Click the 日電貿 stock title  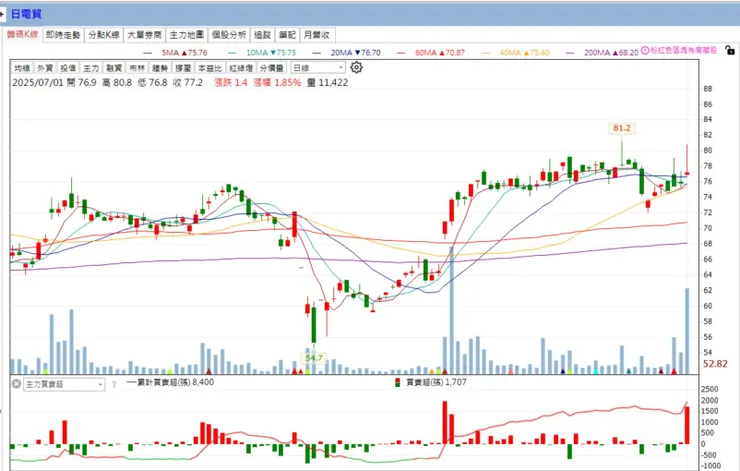point(26,14)
